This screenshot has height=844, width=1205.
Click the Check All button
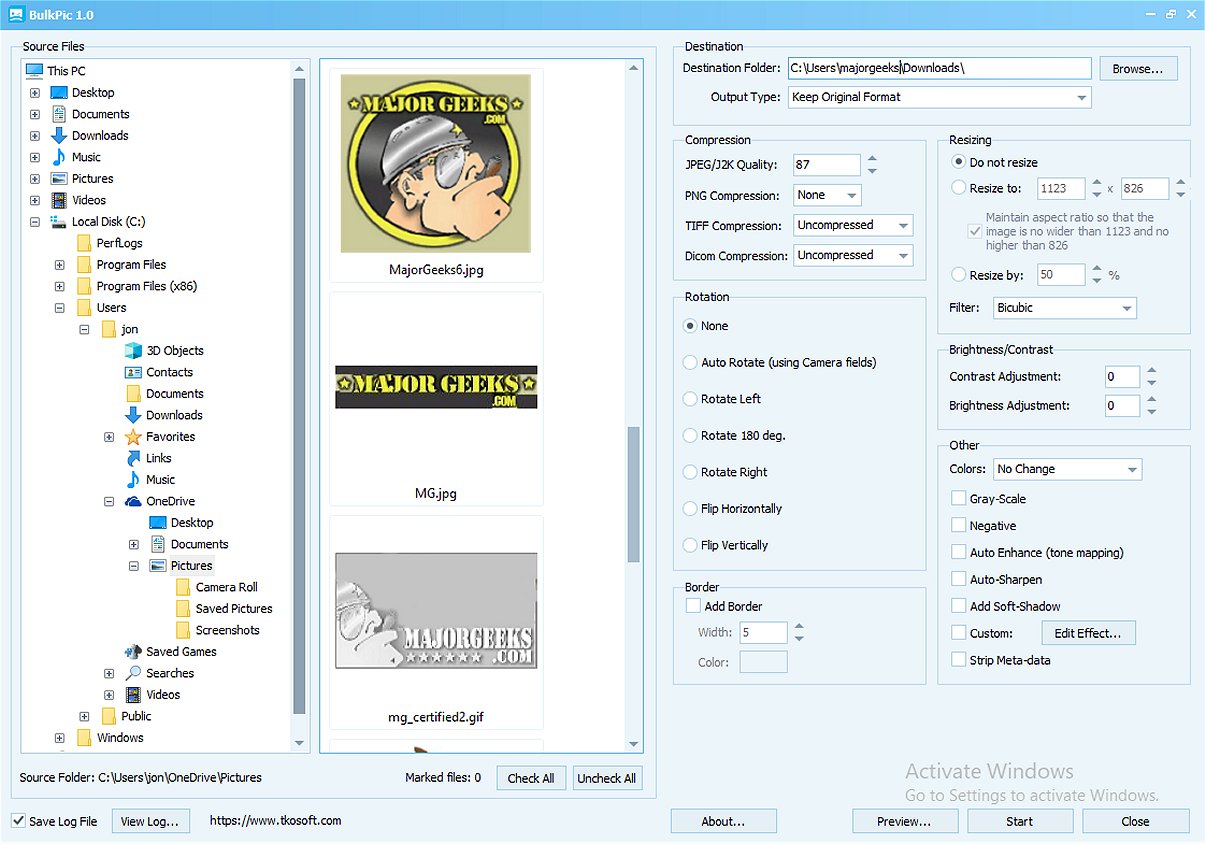[x=531, y=778]
